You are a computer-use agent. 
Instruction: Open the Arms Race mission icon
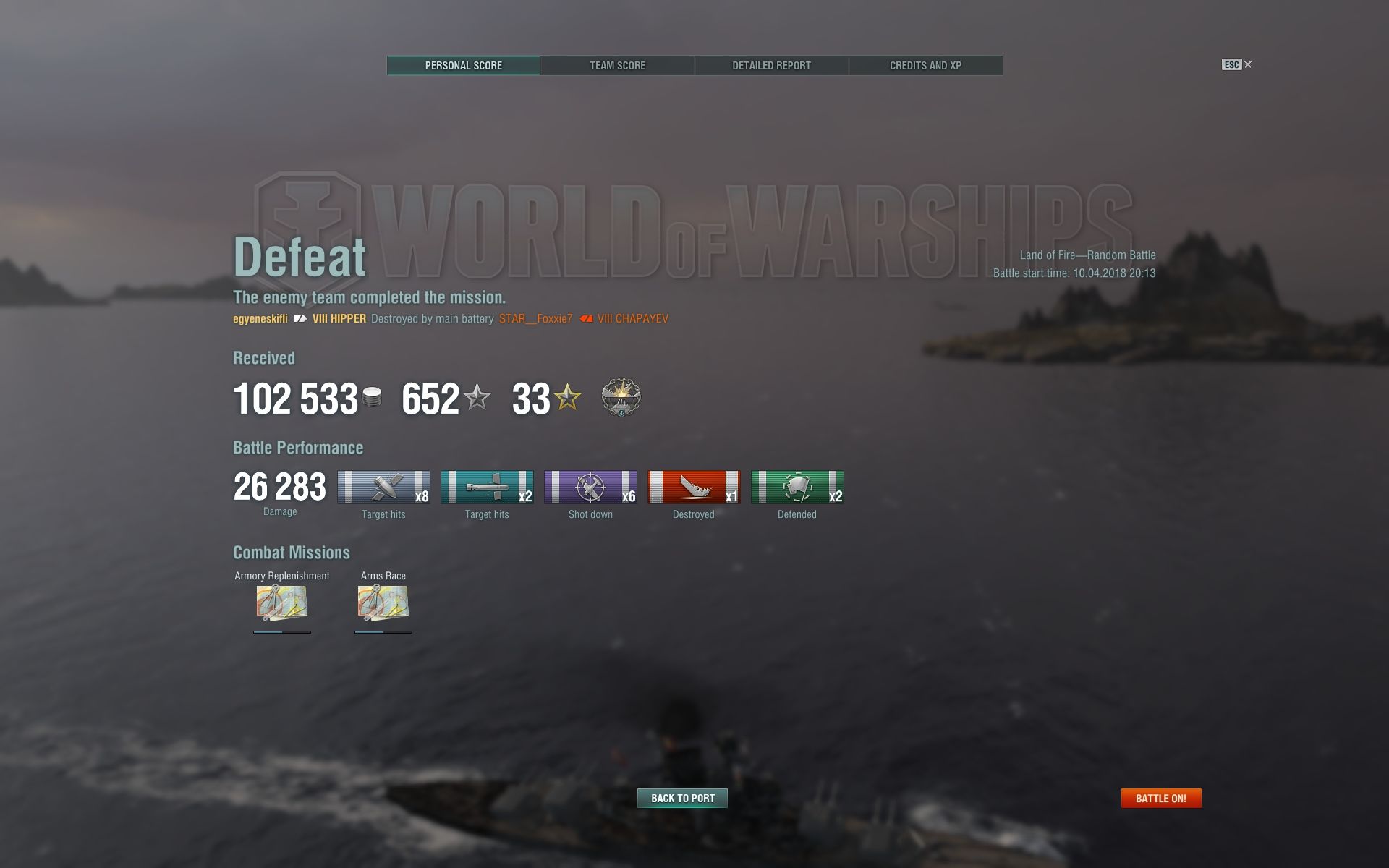383,603
